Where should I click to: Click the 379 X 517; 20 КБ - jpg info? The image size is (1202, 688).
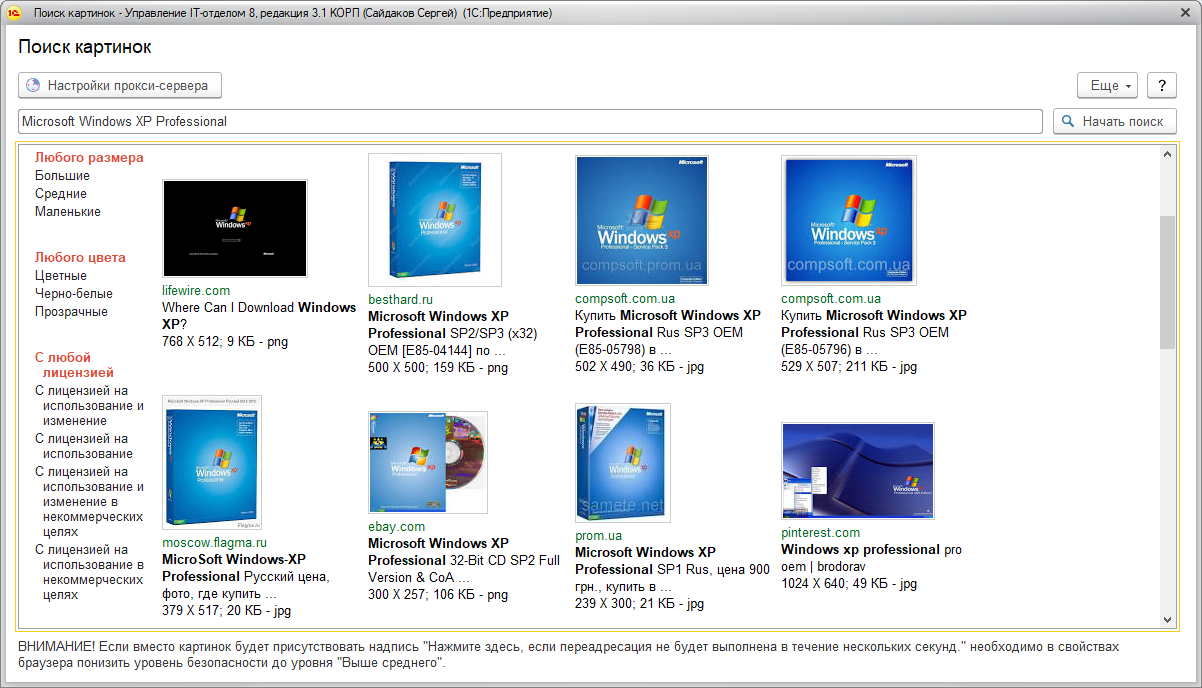pos(226,610)
